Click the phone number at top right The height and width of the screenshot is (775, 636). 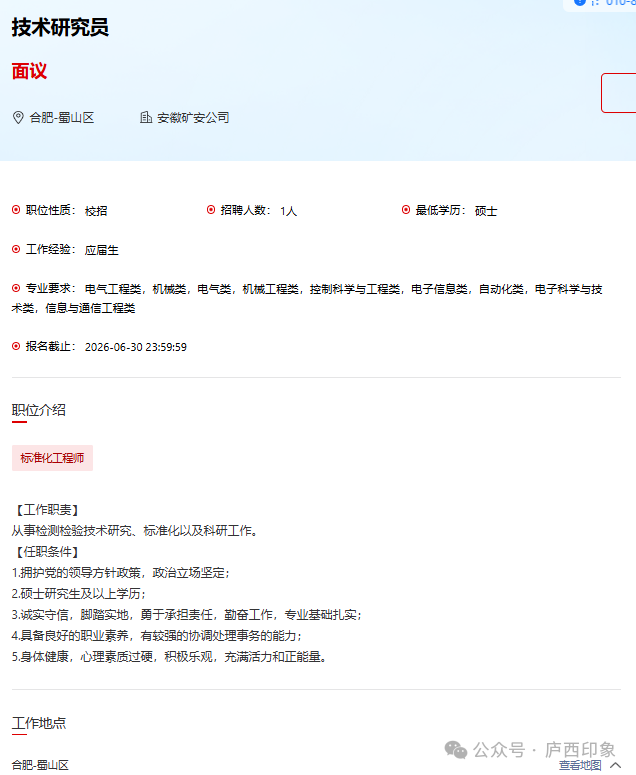pos(620,3)
